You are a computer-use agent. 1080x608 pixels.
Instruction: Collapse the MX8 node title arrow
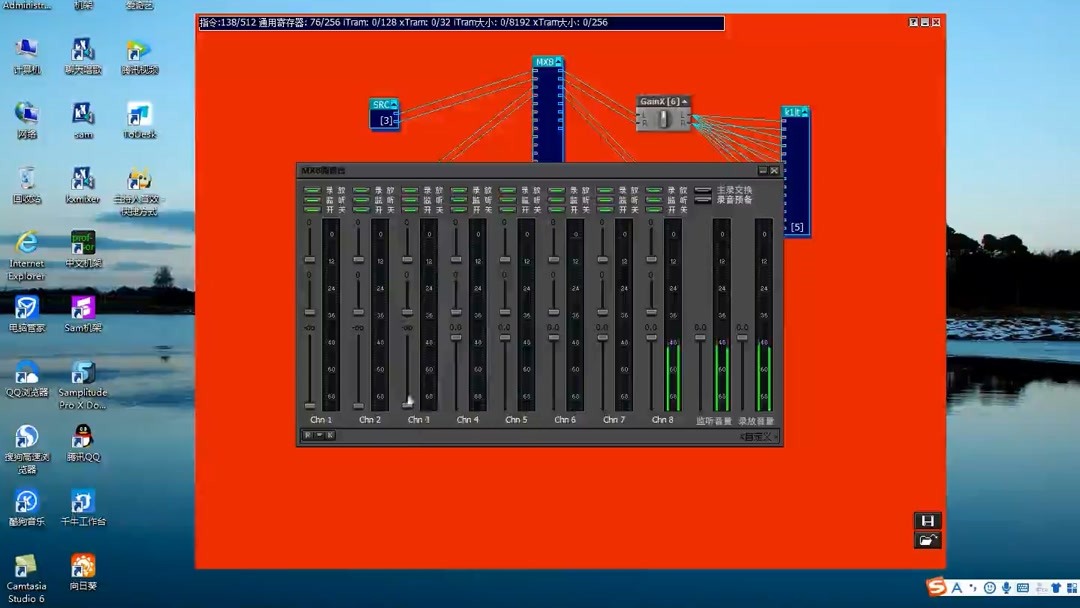[x=558, y=61]
